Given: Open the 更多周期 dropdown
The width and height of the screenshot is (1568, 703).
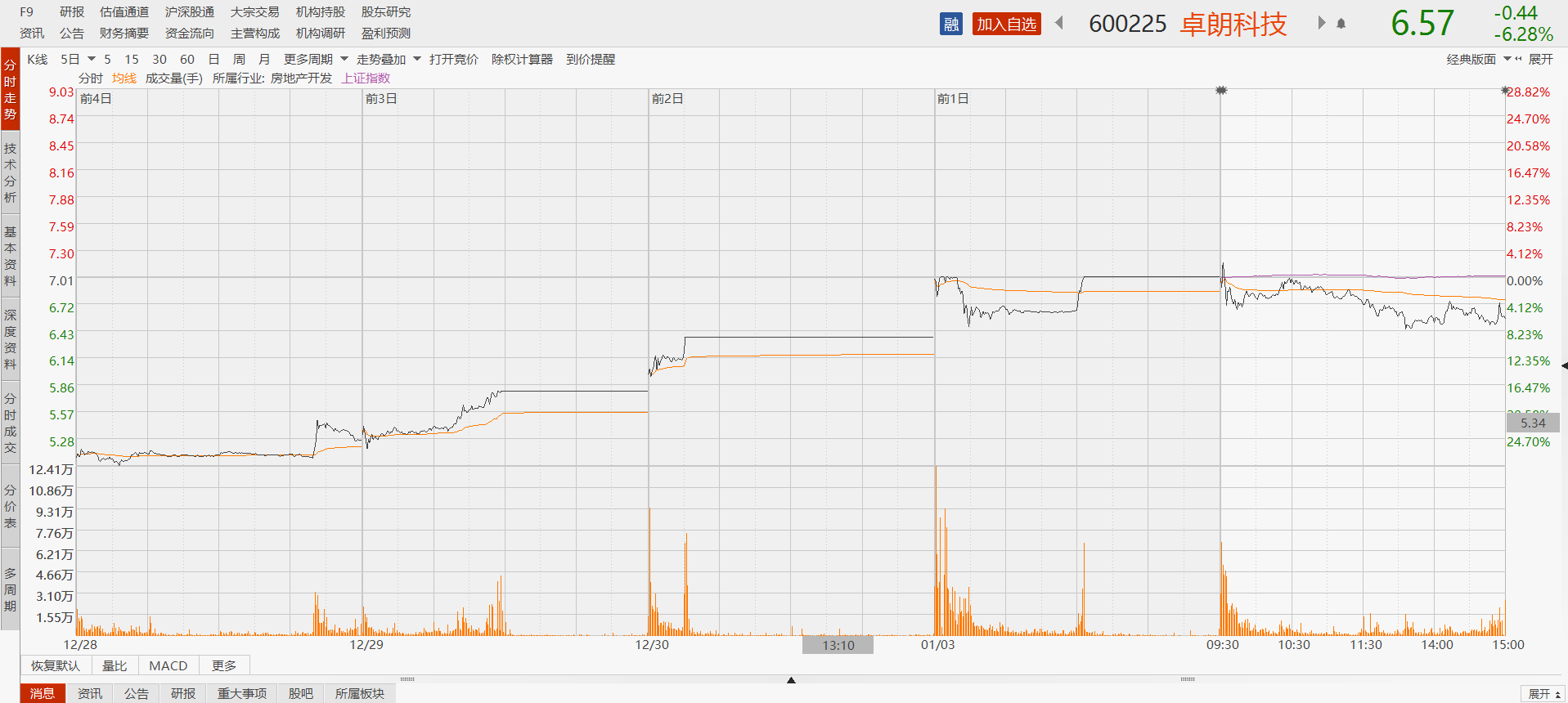Looking at the screenshot, I should [316, 60].
